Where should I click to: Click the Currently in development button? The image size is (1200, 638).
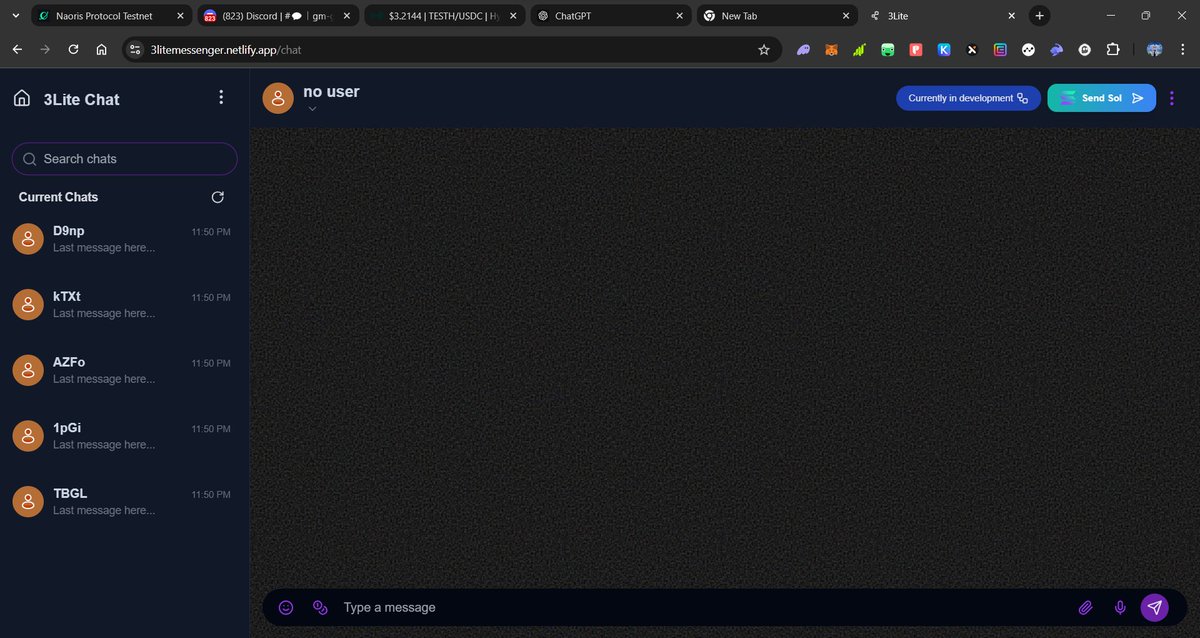(x=968, y=98)
